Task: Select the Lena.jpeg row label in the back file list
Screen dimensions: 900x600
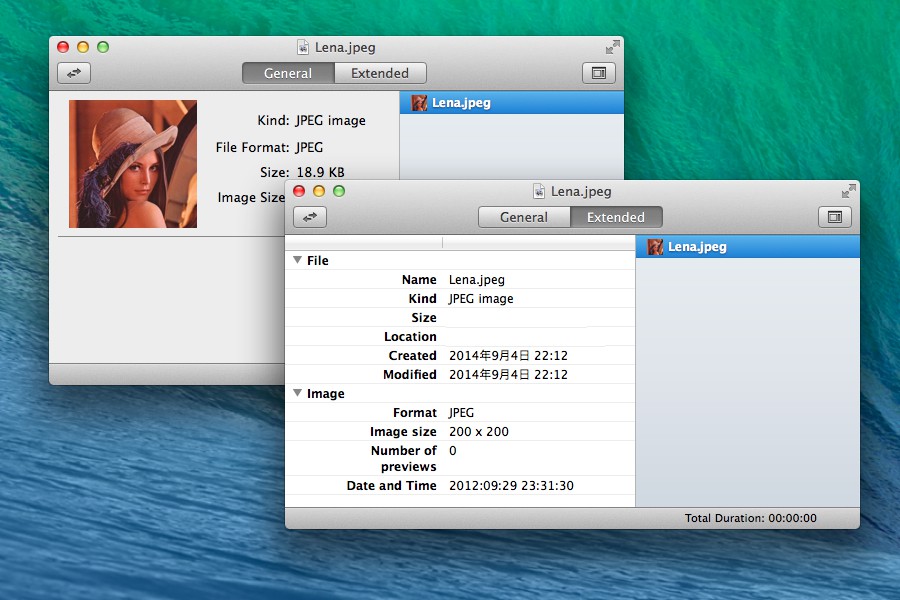Action: coord(461,103)
